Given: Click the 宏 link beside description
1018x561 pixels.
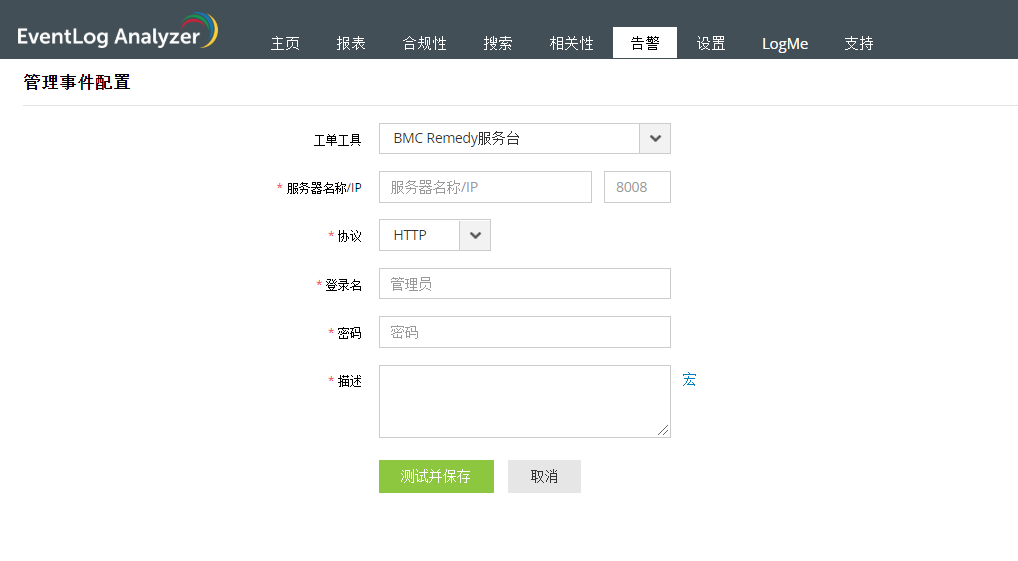Looking at the screenshot, I should [x=689, y=380].
